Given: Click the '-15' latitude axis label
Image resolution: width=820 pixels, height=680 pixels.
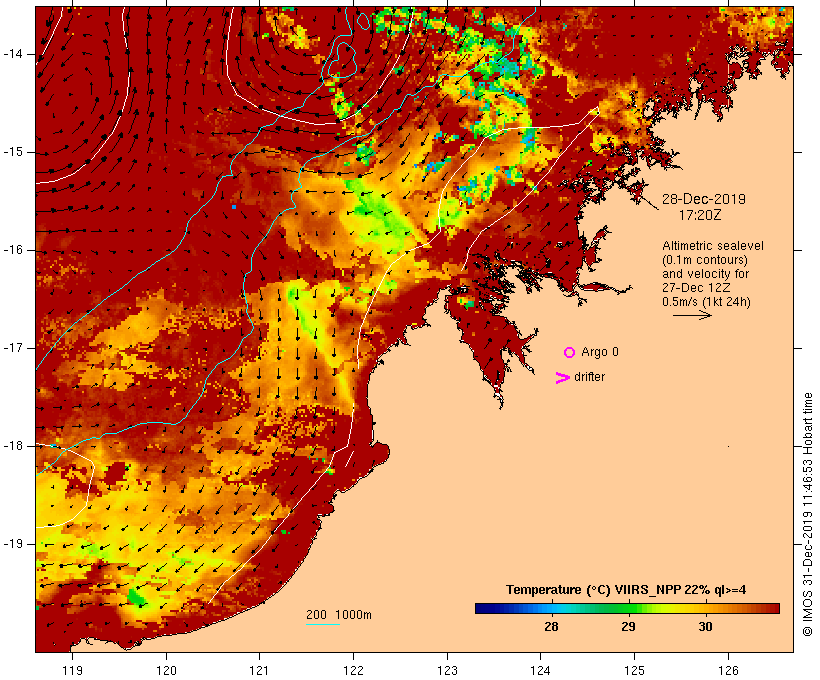Looking at the screenshot, I should click(x=12, y=152).
